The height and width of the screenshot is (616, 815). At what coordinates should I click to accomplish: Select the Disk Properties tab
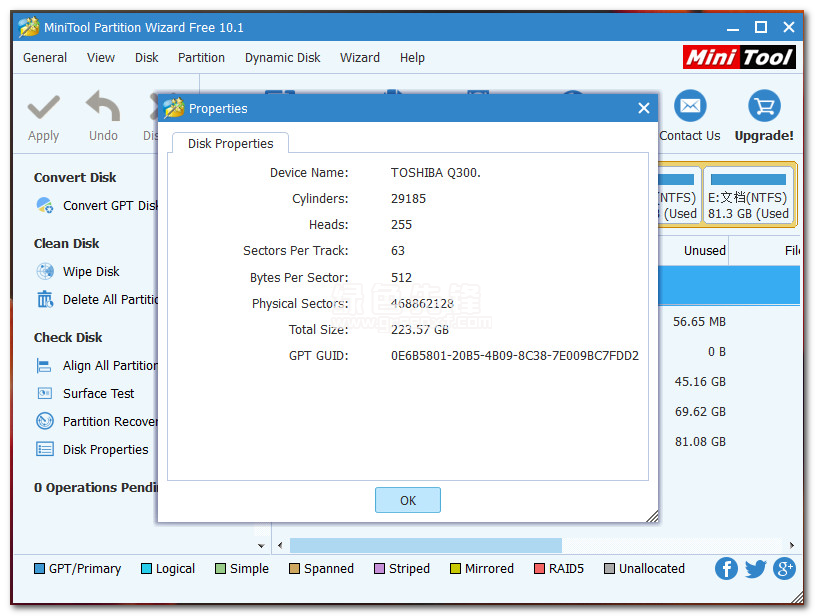[230, 143]
